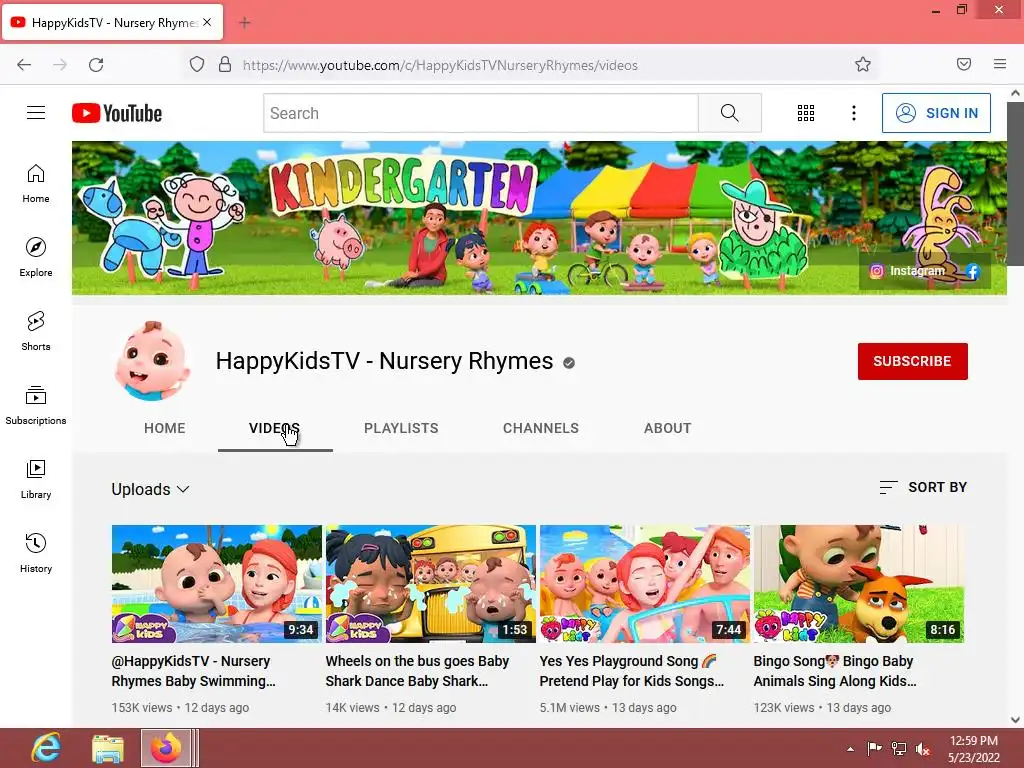Click the red SUBSCRIBE button

pos(912,361)
